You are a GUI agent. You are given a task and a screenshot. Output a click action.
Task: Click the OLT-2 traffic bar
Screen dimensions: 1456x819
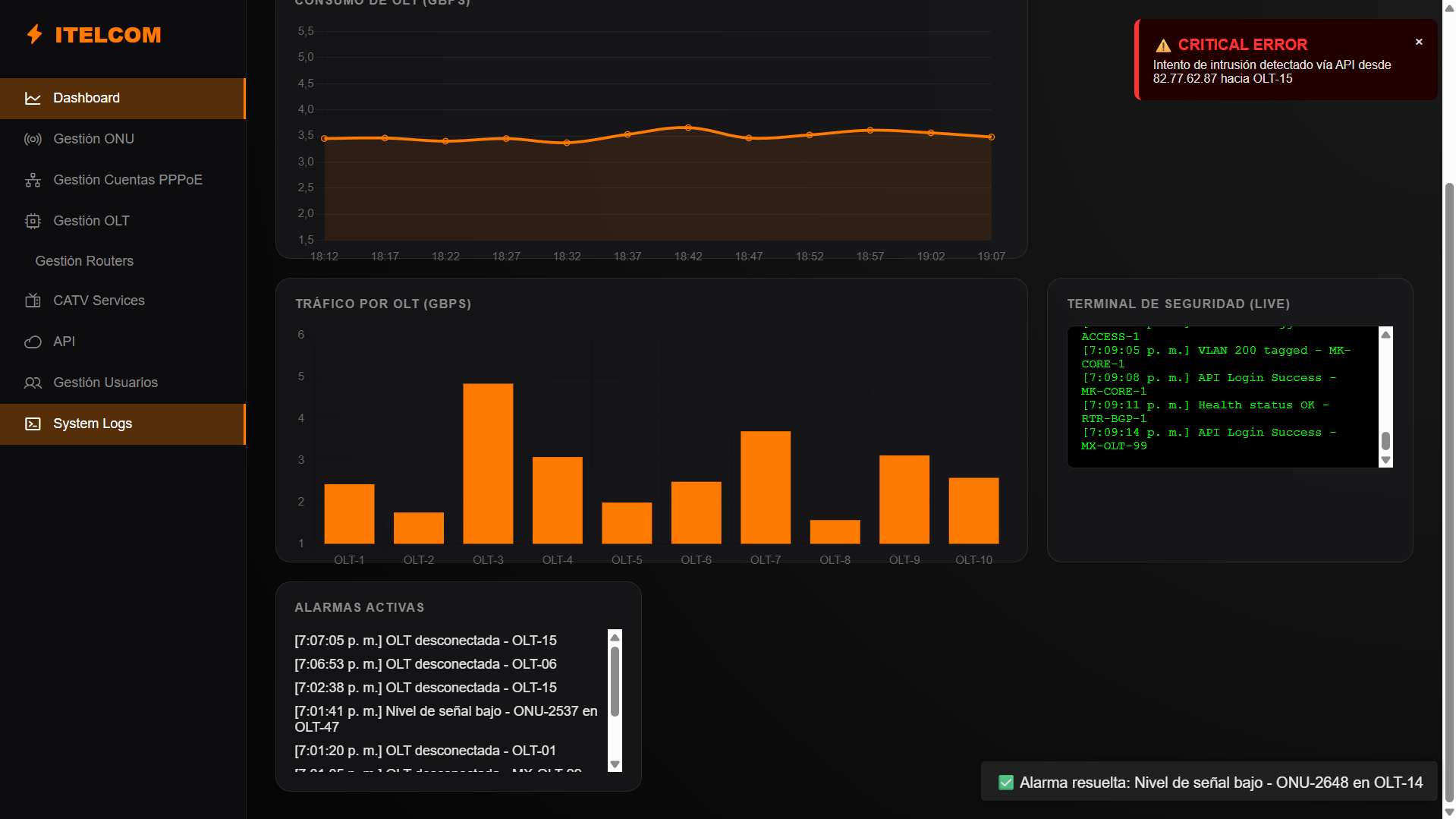[419, 528]
